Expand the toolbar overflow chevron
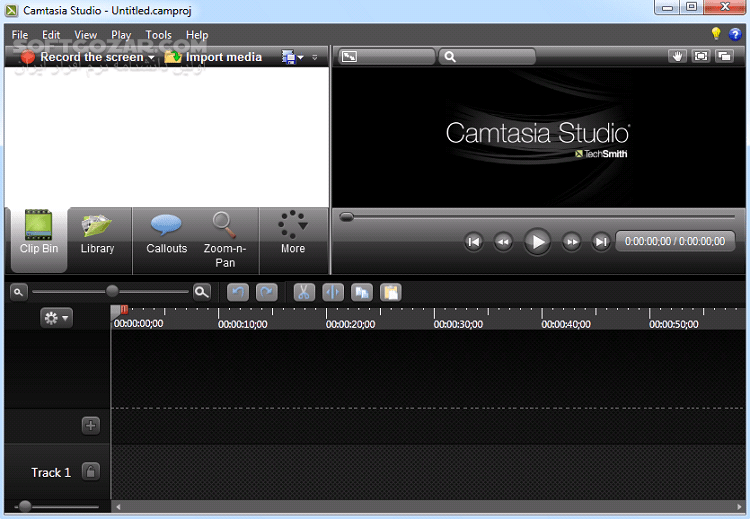 (315, 57)
